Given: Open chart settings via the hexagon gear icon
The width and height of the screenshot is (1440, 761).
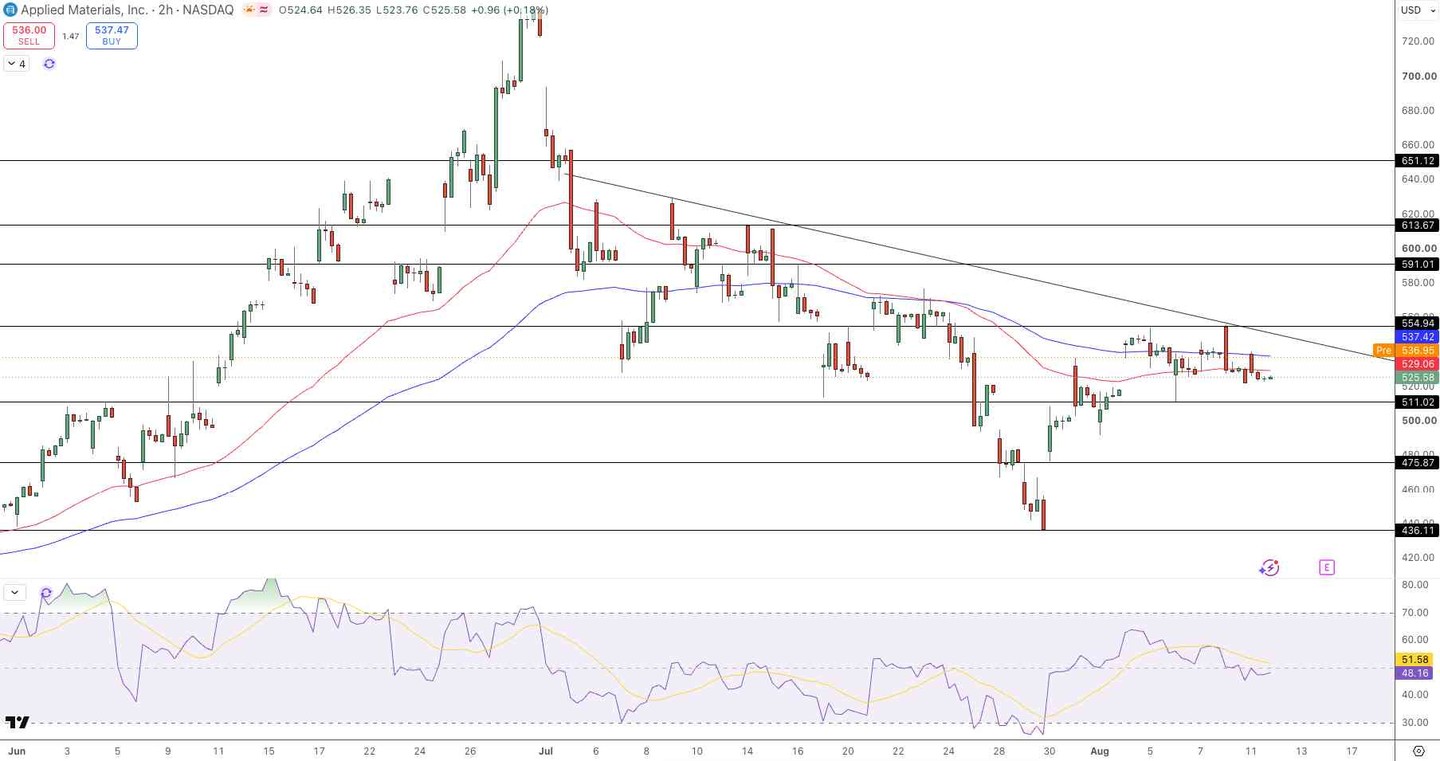Looking at the screenshot, I should [1418, 751].
